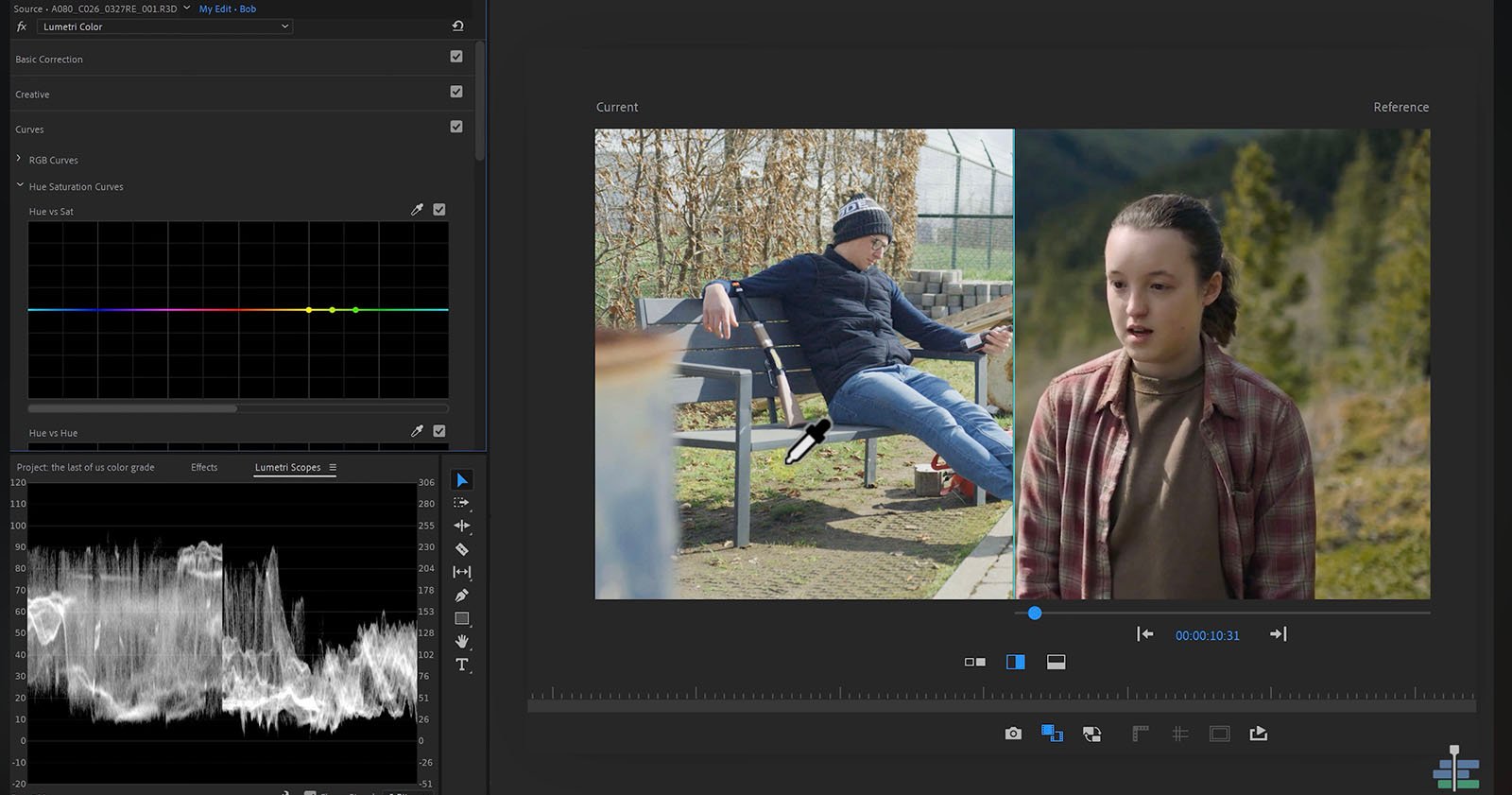Select the Pen tool in the toolbar
The height and width of the screenshot is (795, 1512).
[x=461, y=596]
